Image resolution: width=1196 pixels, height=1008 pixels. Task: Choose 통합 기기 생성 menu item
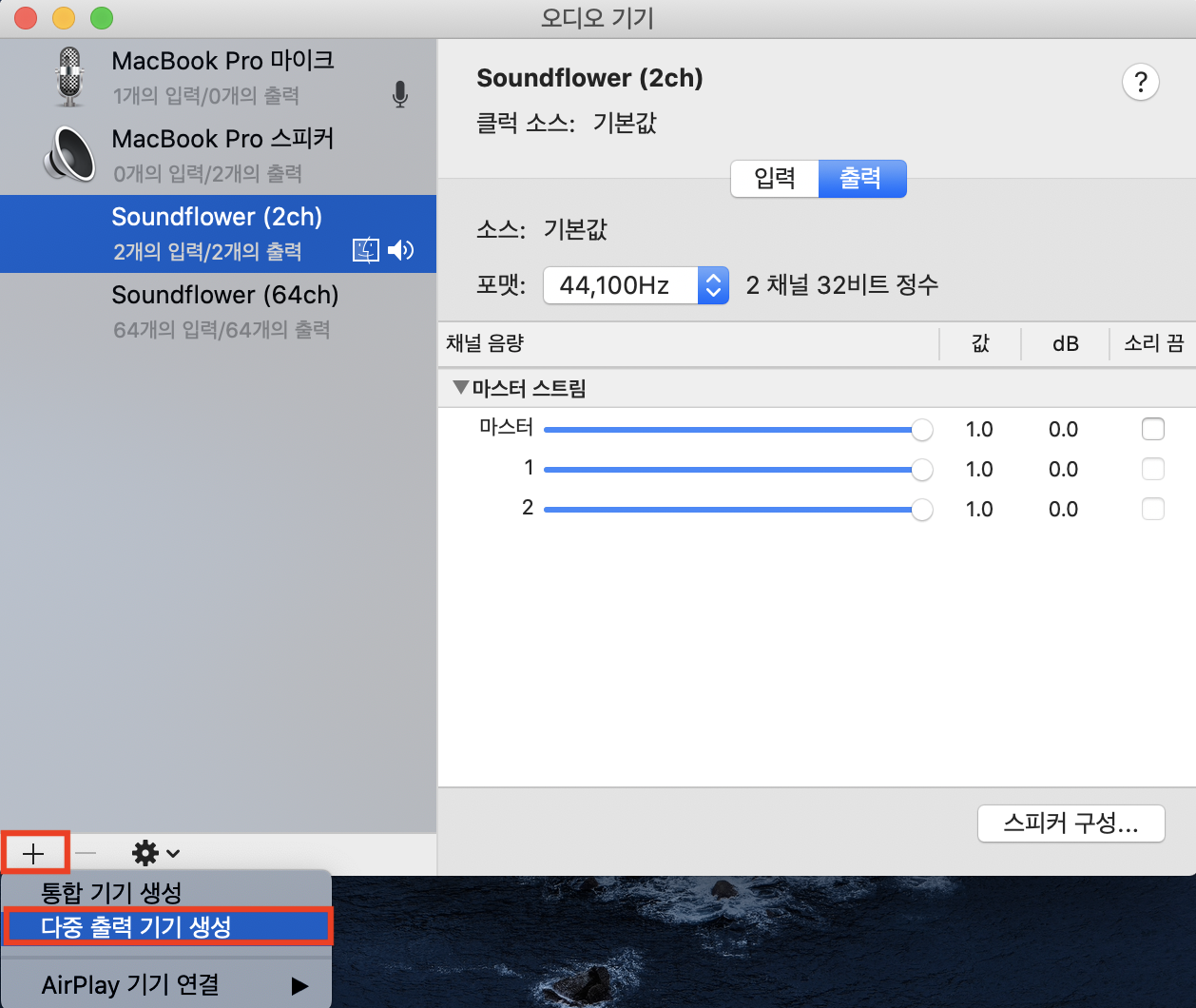click(166, 892)
